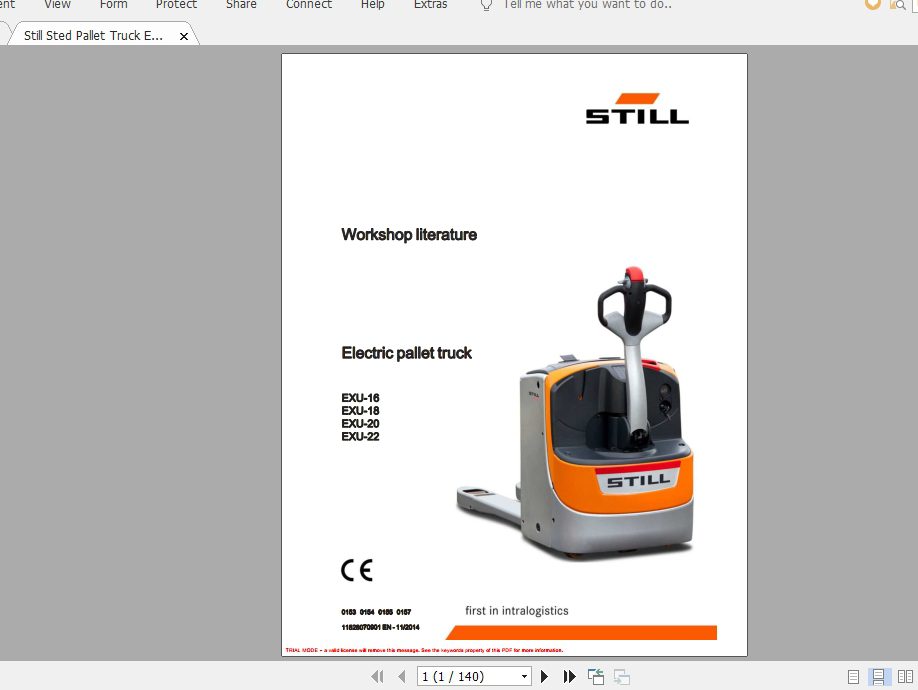
Task: Open the Protect menu
Action: point(176,5)
